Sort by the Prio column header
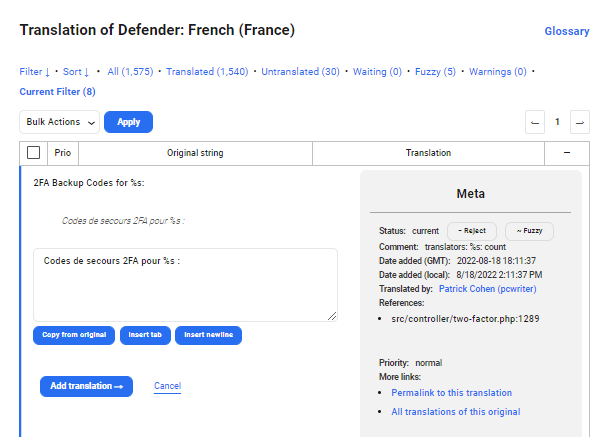This screenshot has width=610, height=437. pyautogui.click(x=63, y=153)
